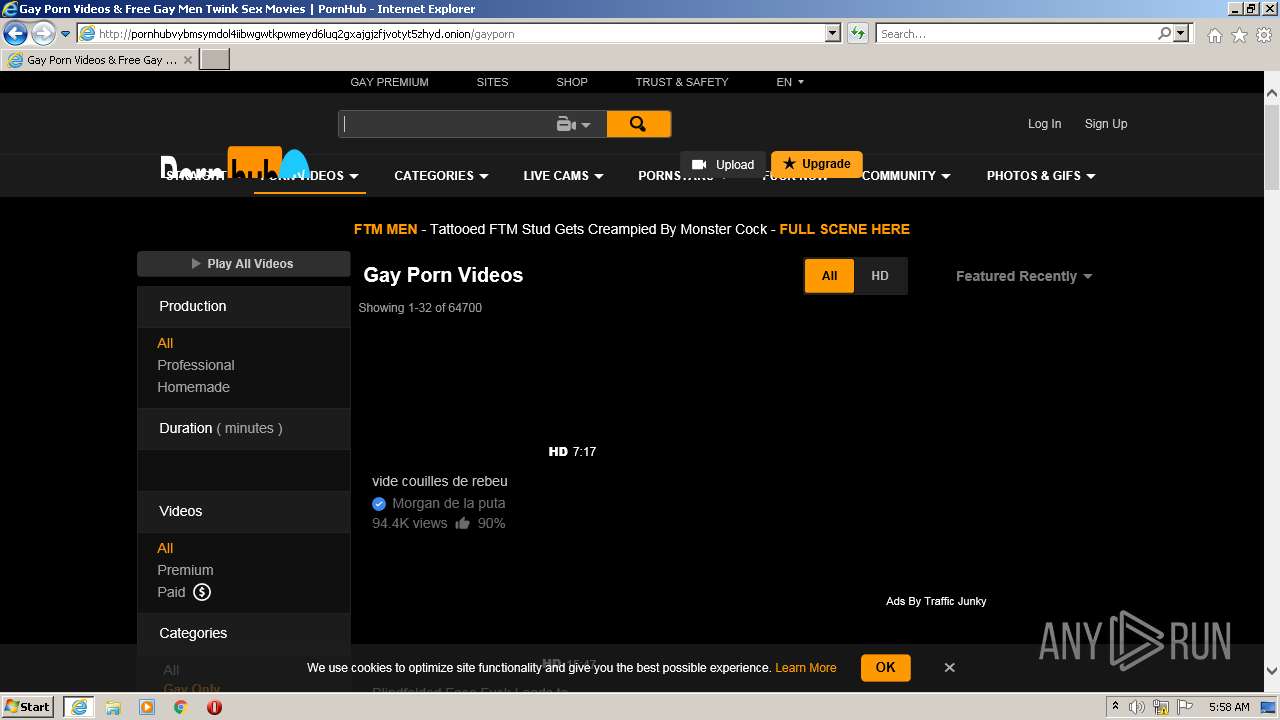The height and width of the screenshot is (720, 1280).
Task: Click Learn More in the cookie notice
Action: [x=805, y=668]
